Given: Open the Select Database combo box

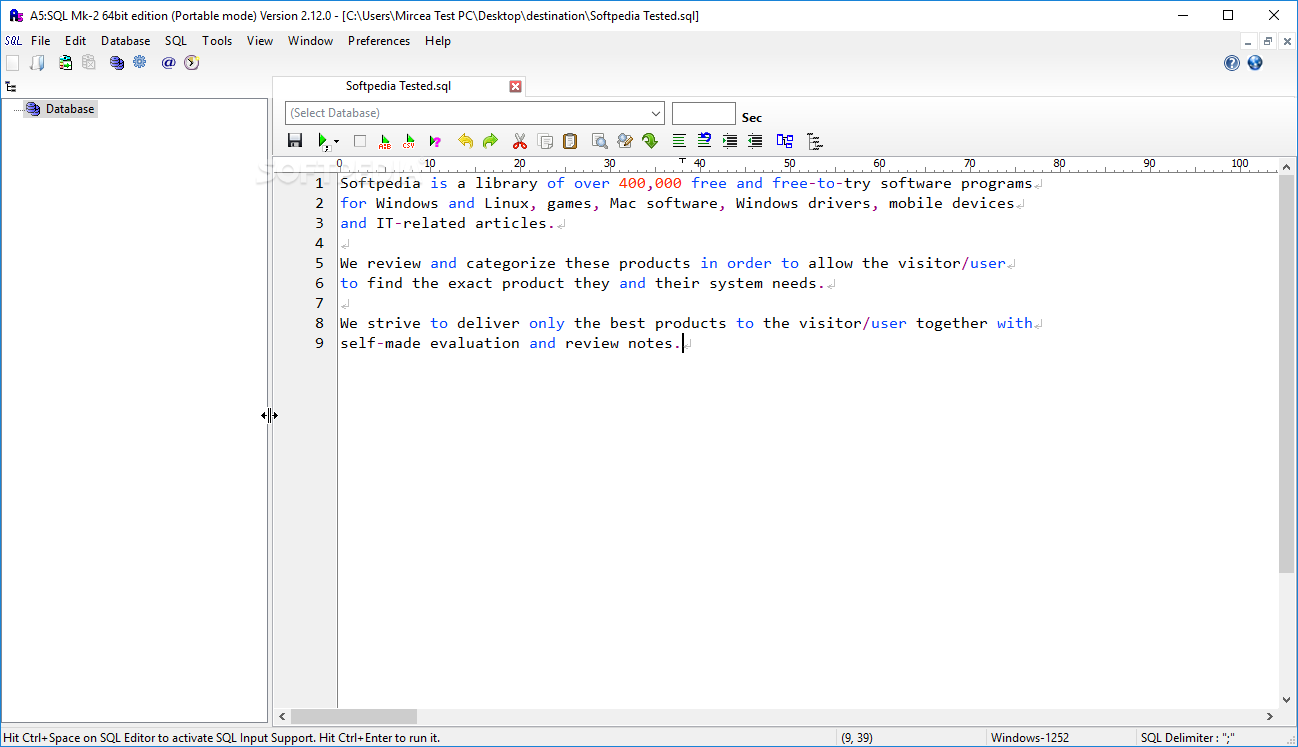Looking at the screenshot, I should coord(475,113).
